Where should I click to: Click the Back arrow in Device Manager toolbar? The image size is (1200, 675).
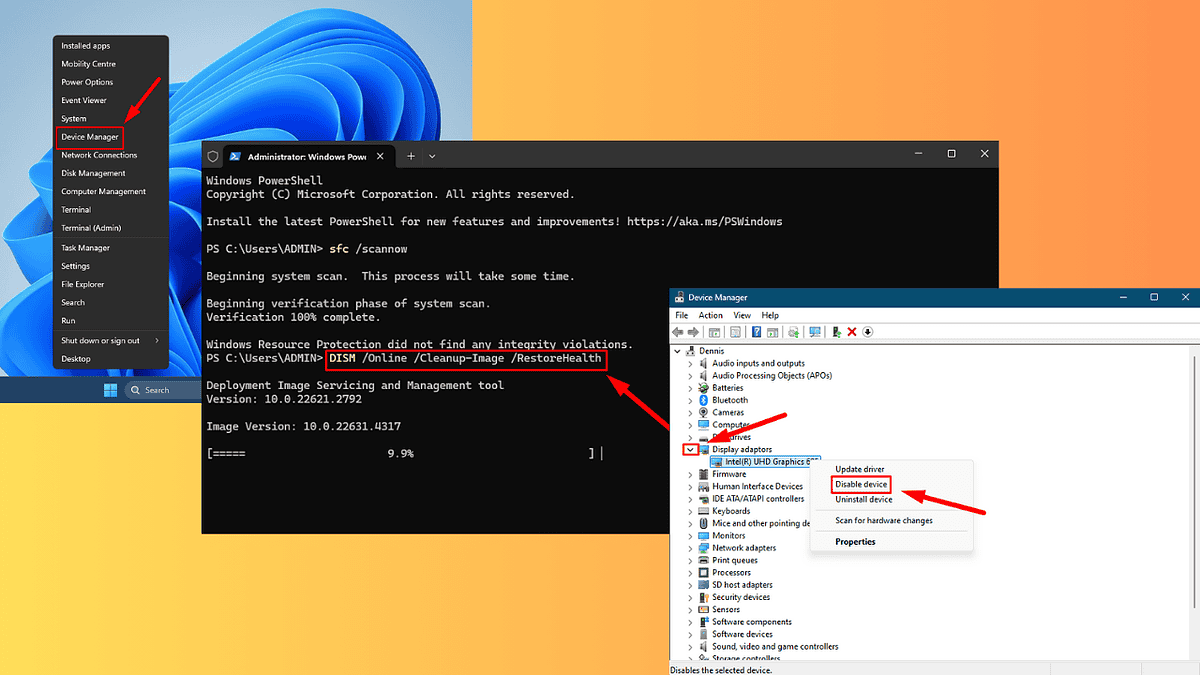[678, 332]
